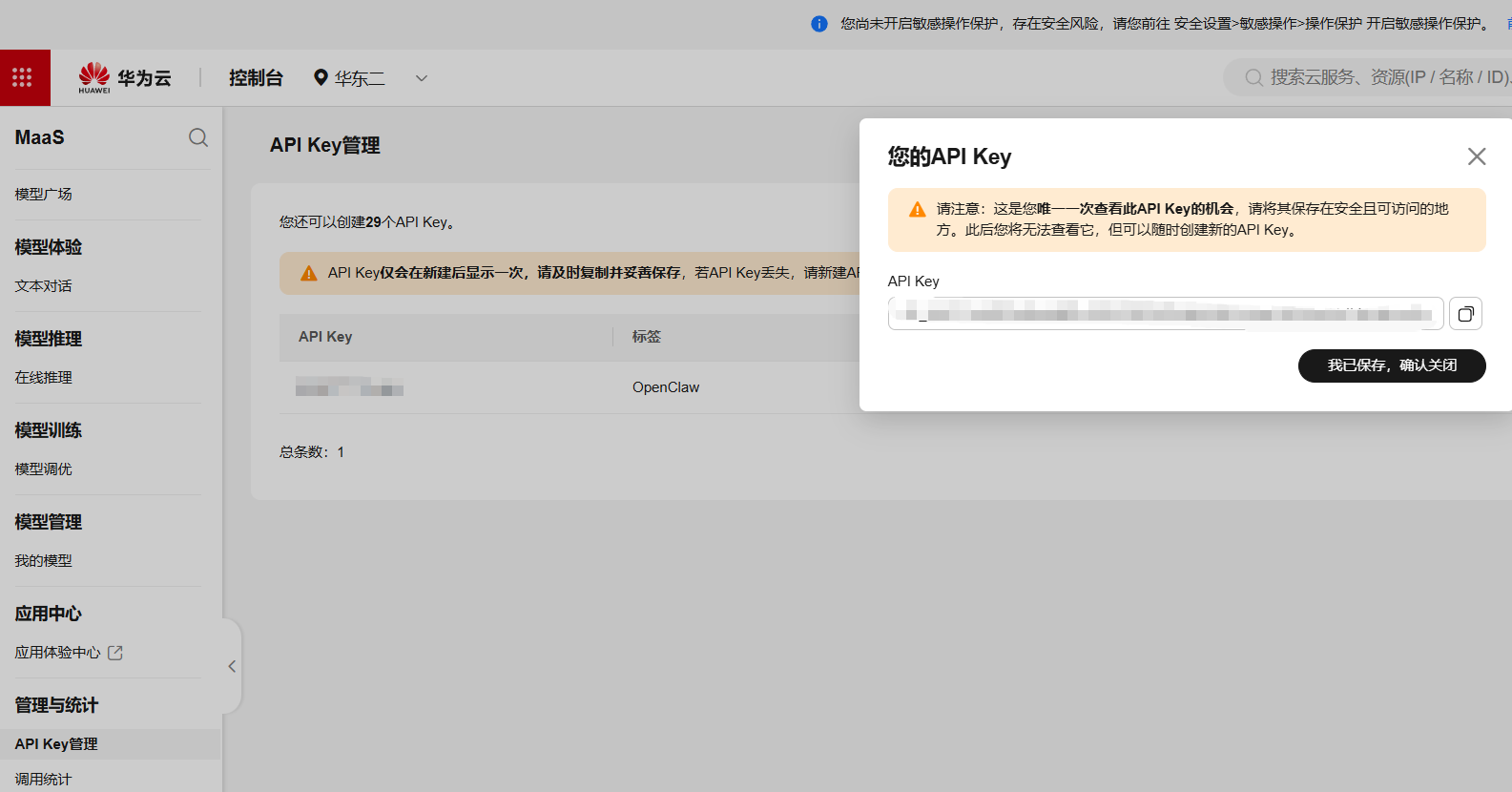The height and width of the screenshot is (792, 1512).
Task: Open 模型调优 under 模型训练
Action: pos(44,469)
